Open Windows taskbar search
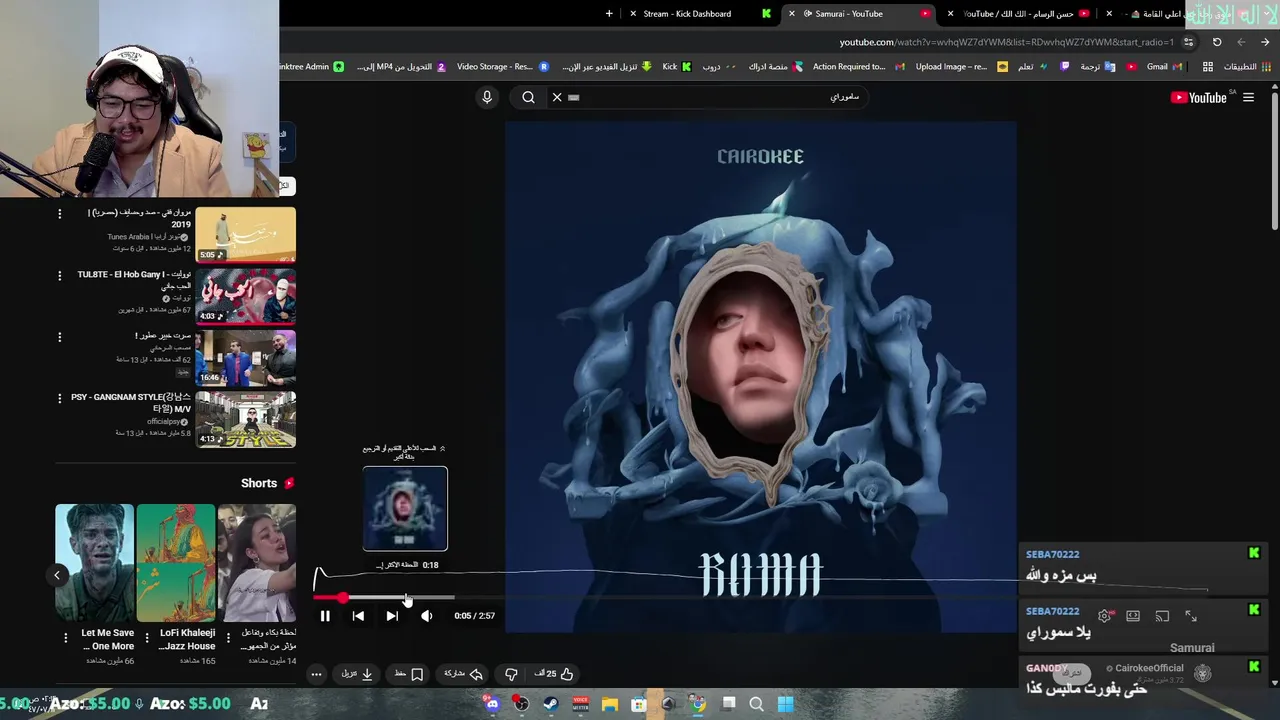The image size is (1280, 720). (756, 704)
